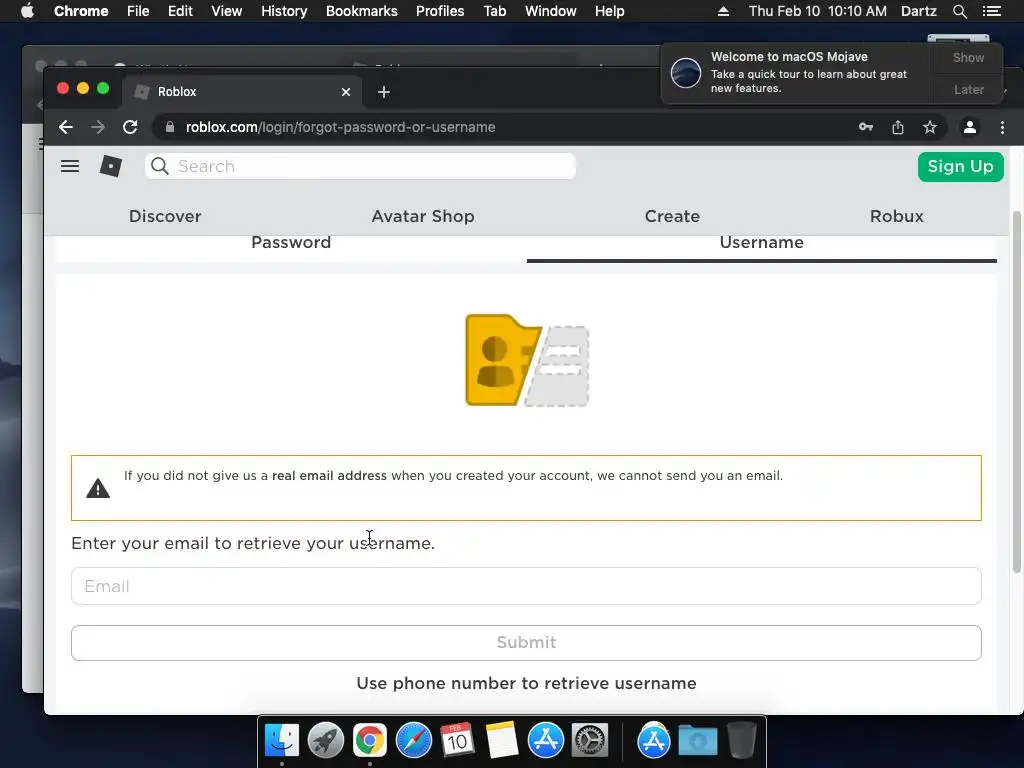
Task: Open Calendar from the Dock
Action: click(x=457, y=741)
